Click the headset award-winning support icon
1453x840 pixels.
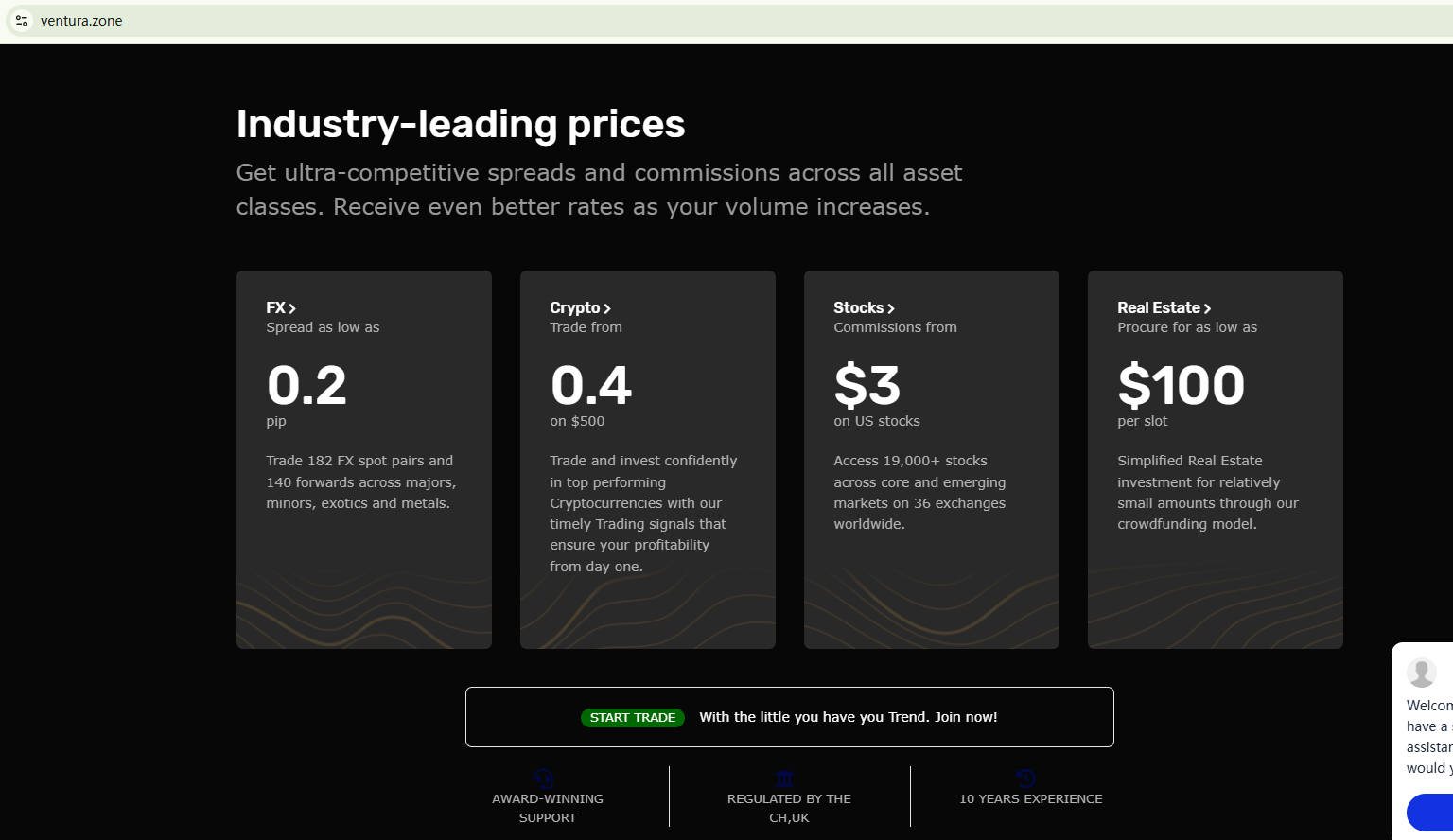point(543,779)
